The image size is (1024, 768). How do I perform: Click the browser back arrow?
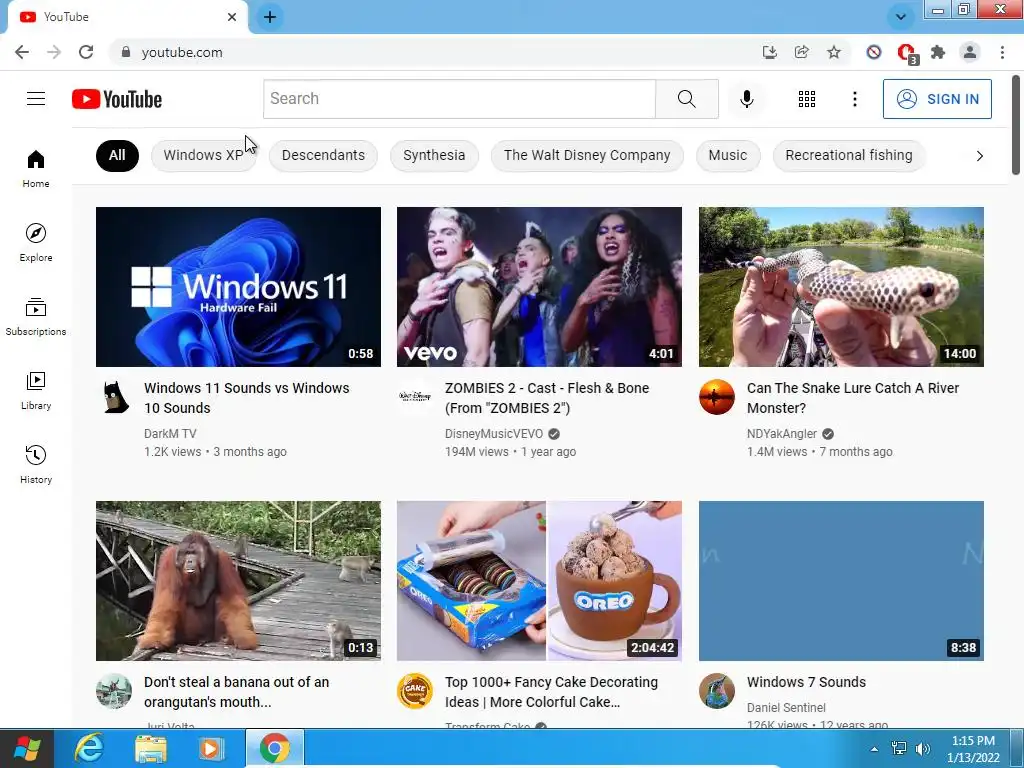tap(22, 52)
